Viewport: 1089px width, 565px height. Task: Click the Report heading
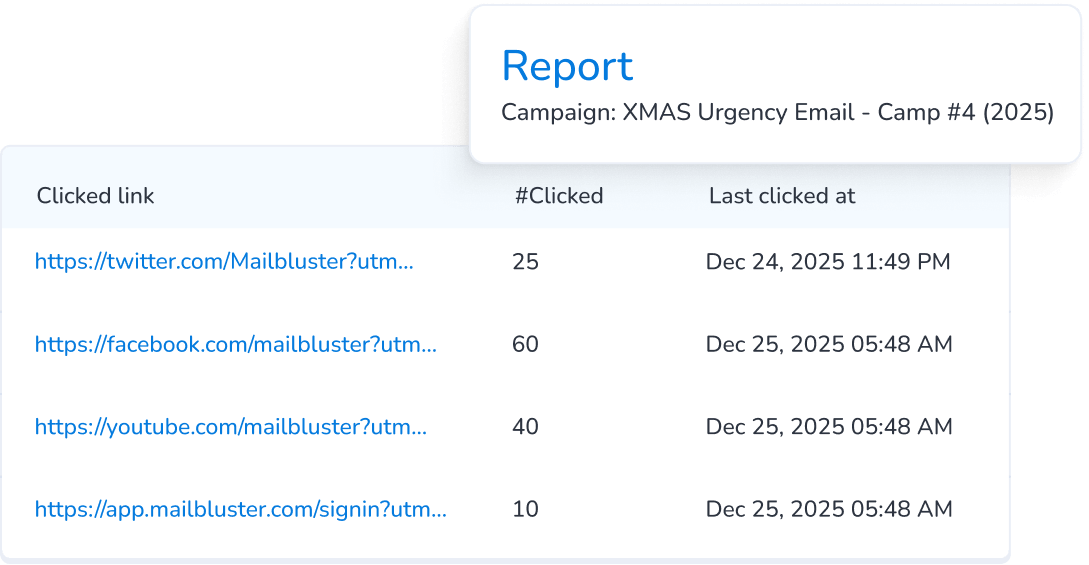pyautogui.click(x=567, y=66)
